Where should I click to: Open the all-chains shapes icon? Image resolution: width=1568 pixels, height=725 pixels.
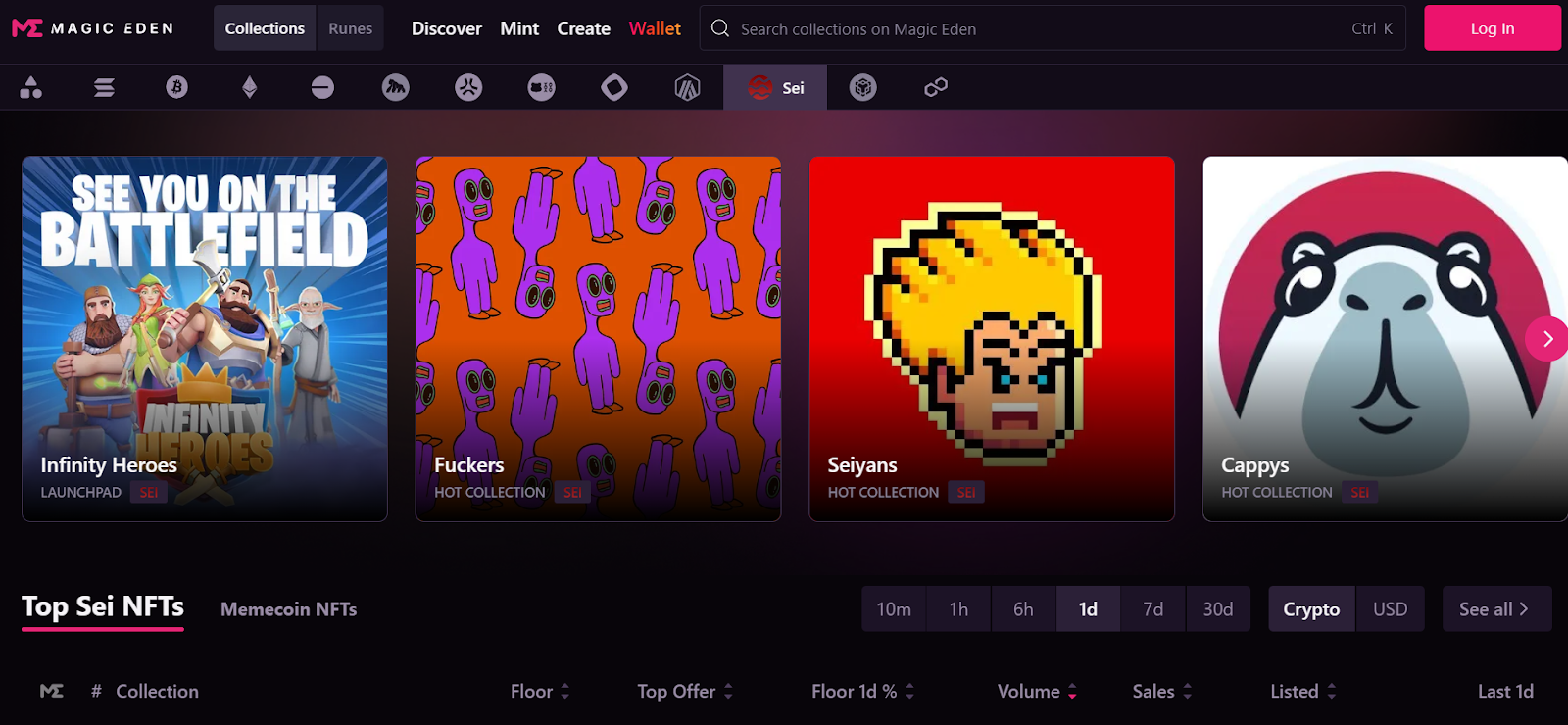pyautogui.click(x=31, y=88)
